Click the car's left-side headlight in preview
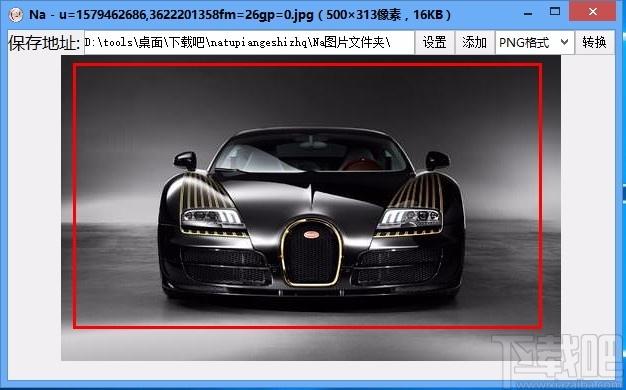This screenshot has height=390, width=626. tap(212, 219)
